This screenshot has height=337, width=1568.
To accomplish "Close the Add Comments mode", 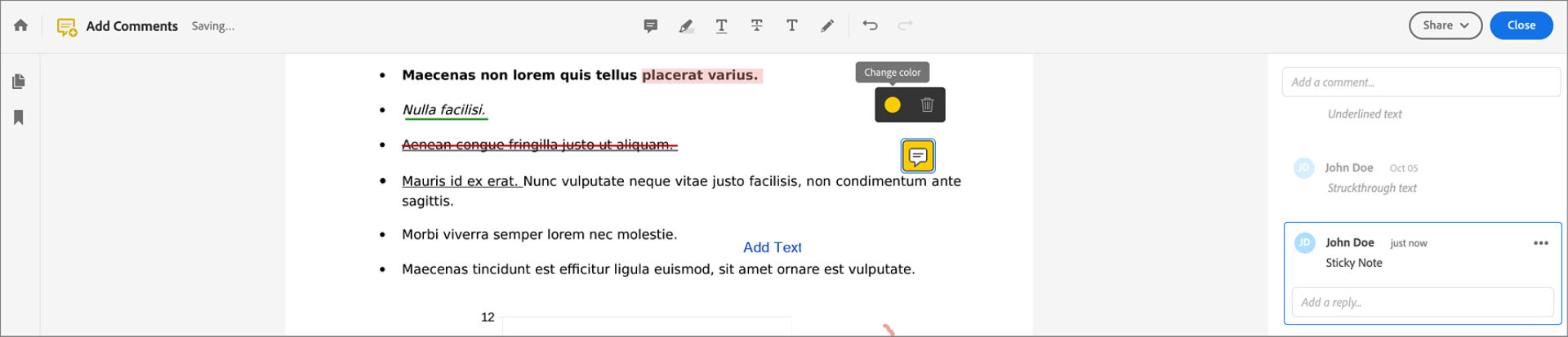I will coord(1521,25).
